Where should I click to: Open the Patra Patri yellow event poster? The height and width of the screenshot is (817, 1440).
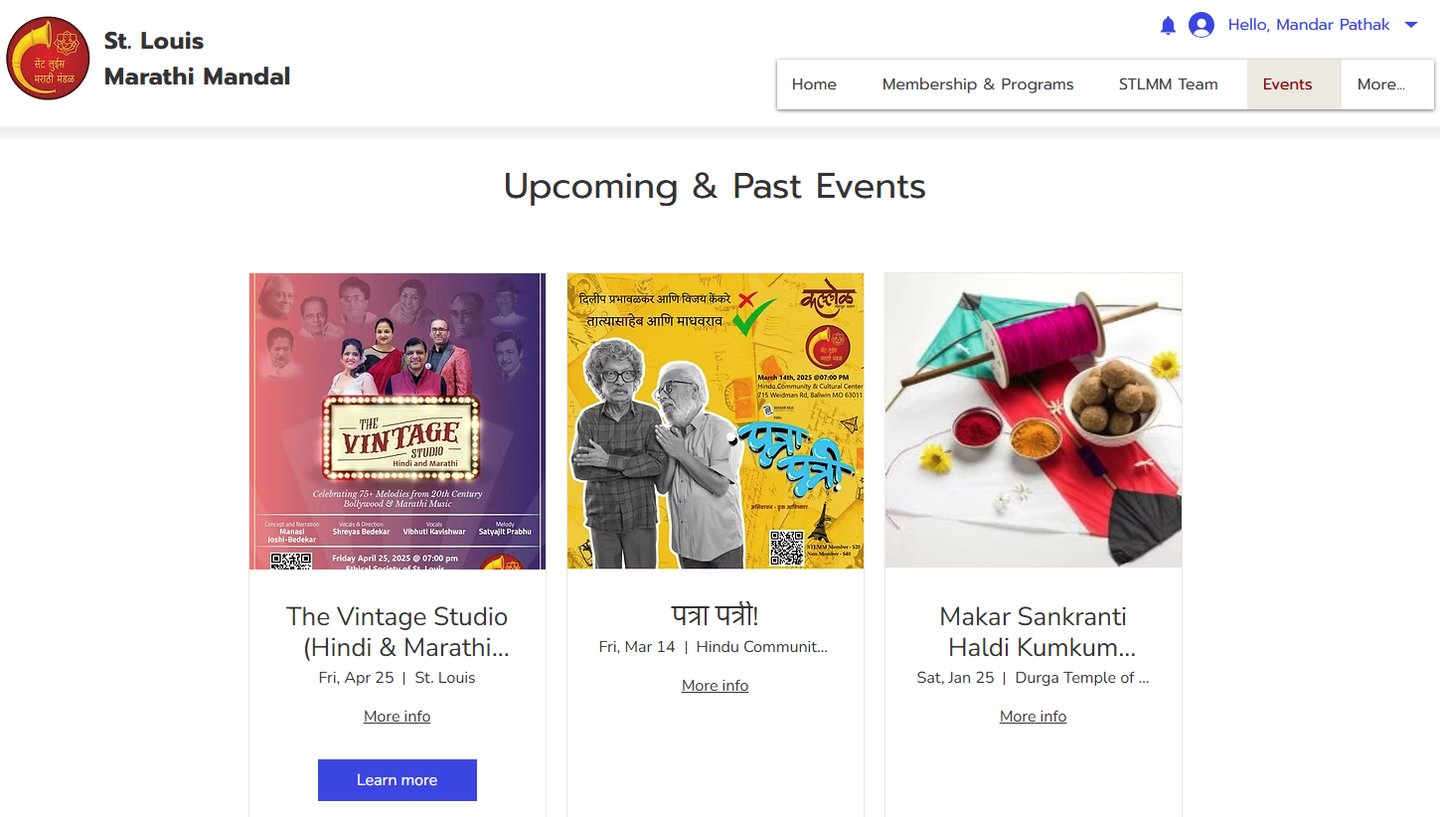click(715, 421)
